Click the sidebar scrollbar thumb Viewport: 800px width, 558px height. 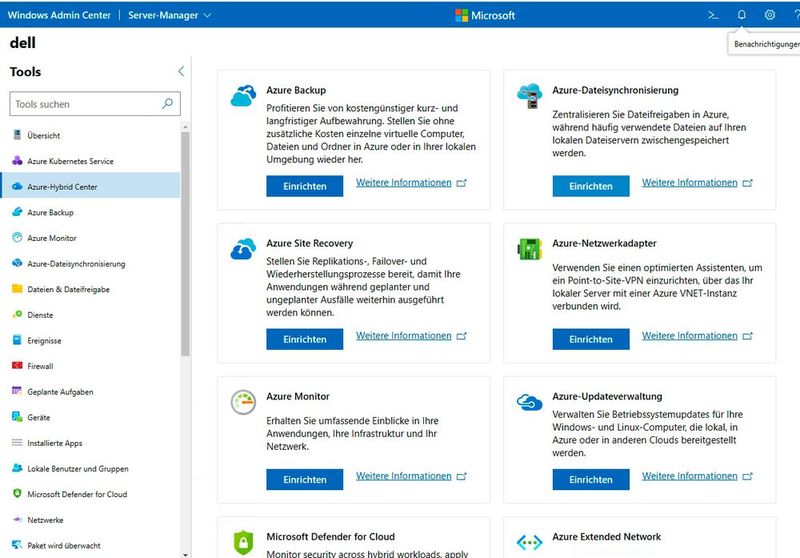[x=185, y=244]
